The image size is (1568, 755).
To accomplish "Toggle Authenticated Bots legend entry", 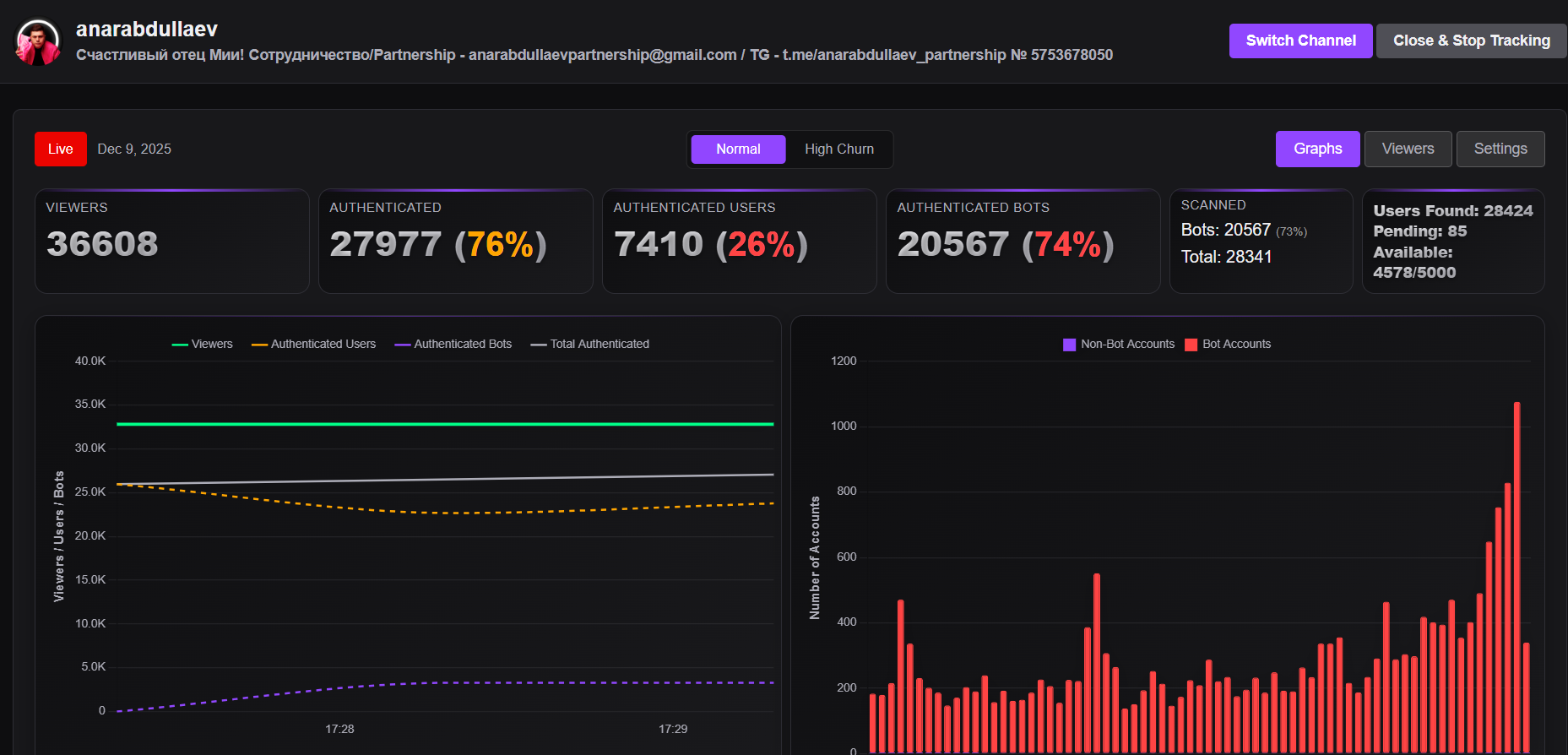I will pyautogui.click(x=453, y=344).
